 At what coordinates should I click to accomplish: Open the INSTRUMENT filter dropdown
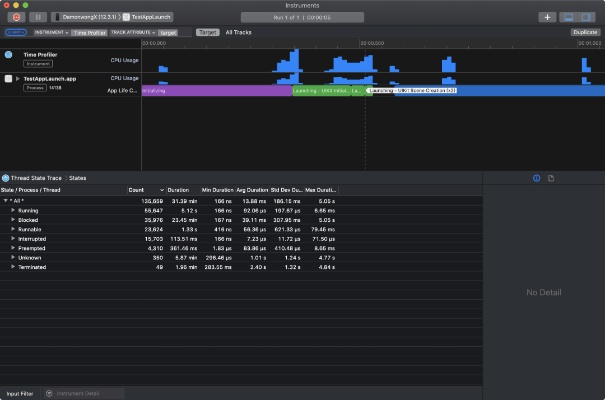coord(51,32)
